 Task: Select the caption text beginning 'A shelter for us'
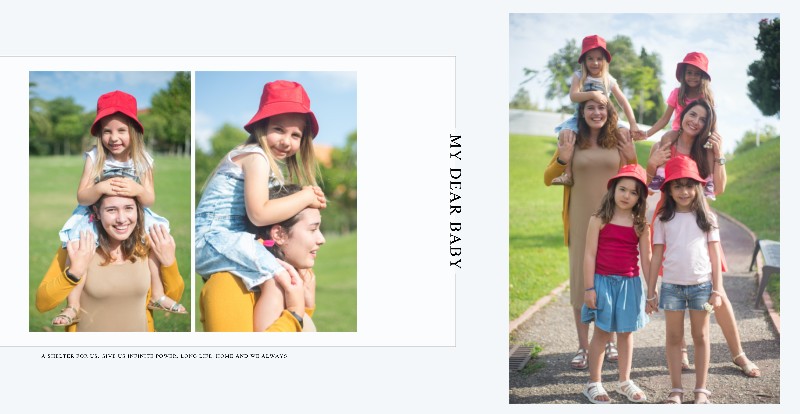click(164, 356)
